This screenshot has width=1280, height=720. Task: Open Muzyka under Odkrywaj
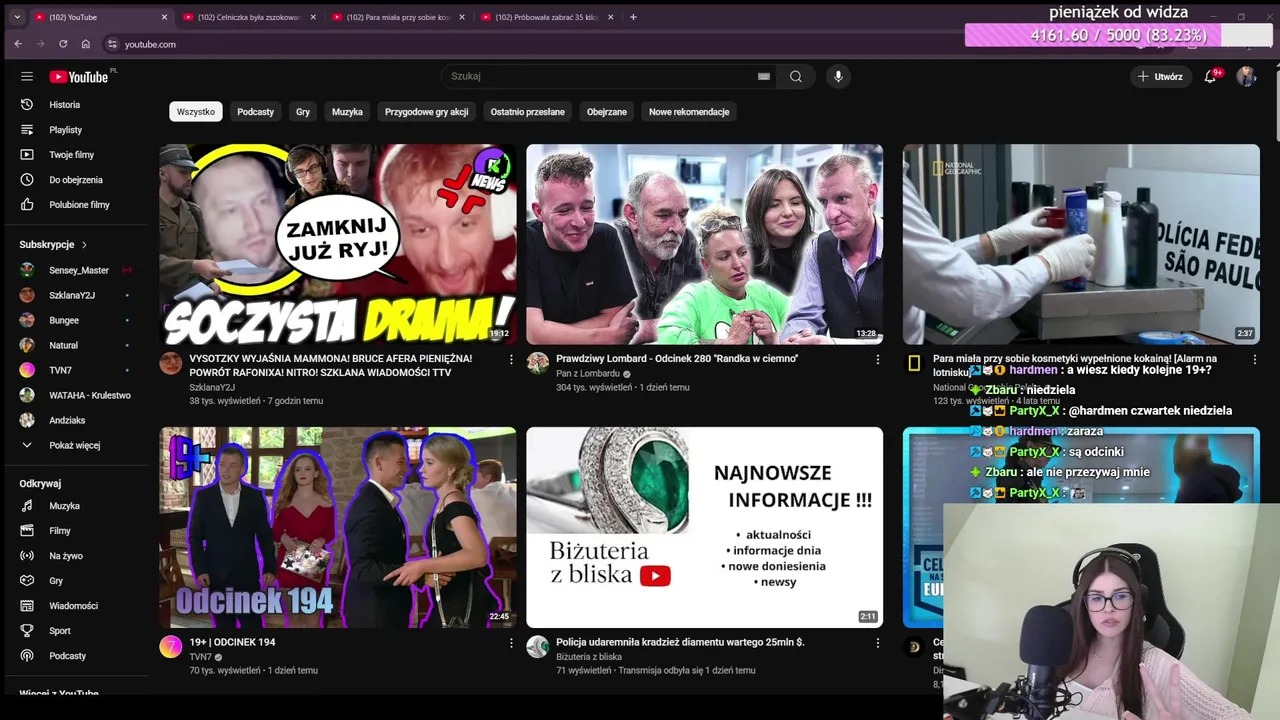tap(66, 506)
